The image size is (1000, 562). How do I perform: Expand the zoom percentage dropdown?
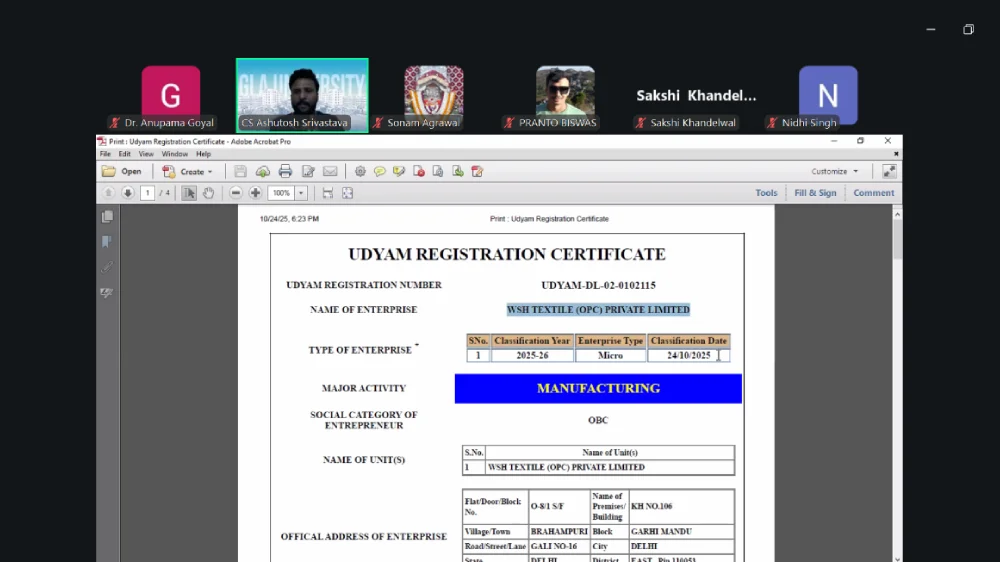coord(301,193)
